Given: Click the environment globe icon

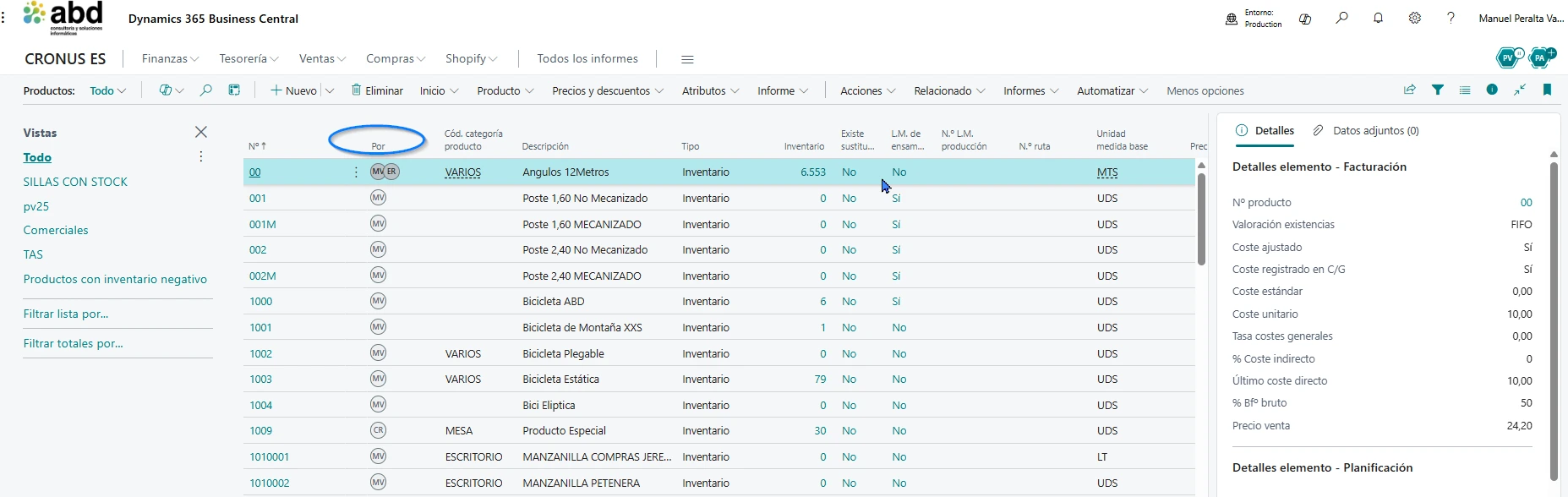Looking at the screenshot, I should [x=1232, y=19].
